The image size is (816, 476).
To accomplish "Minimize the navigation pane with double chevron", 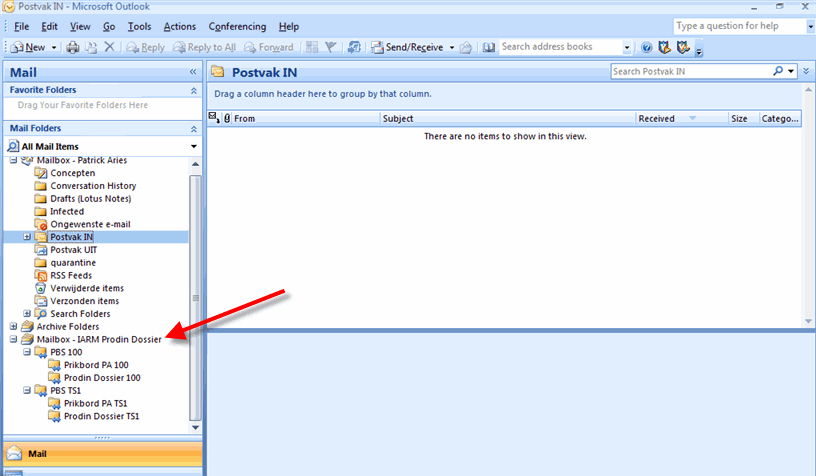I will coord(193,72).
